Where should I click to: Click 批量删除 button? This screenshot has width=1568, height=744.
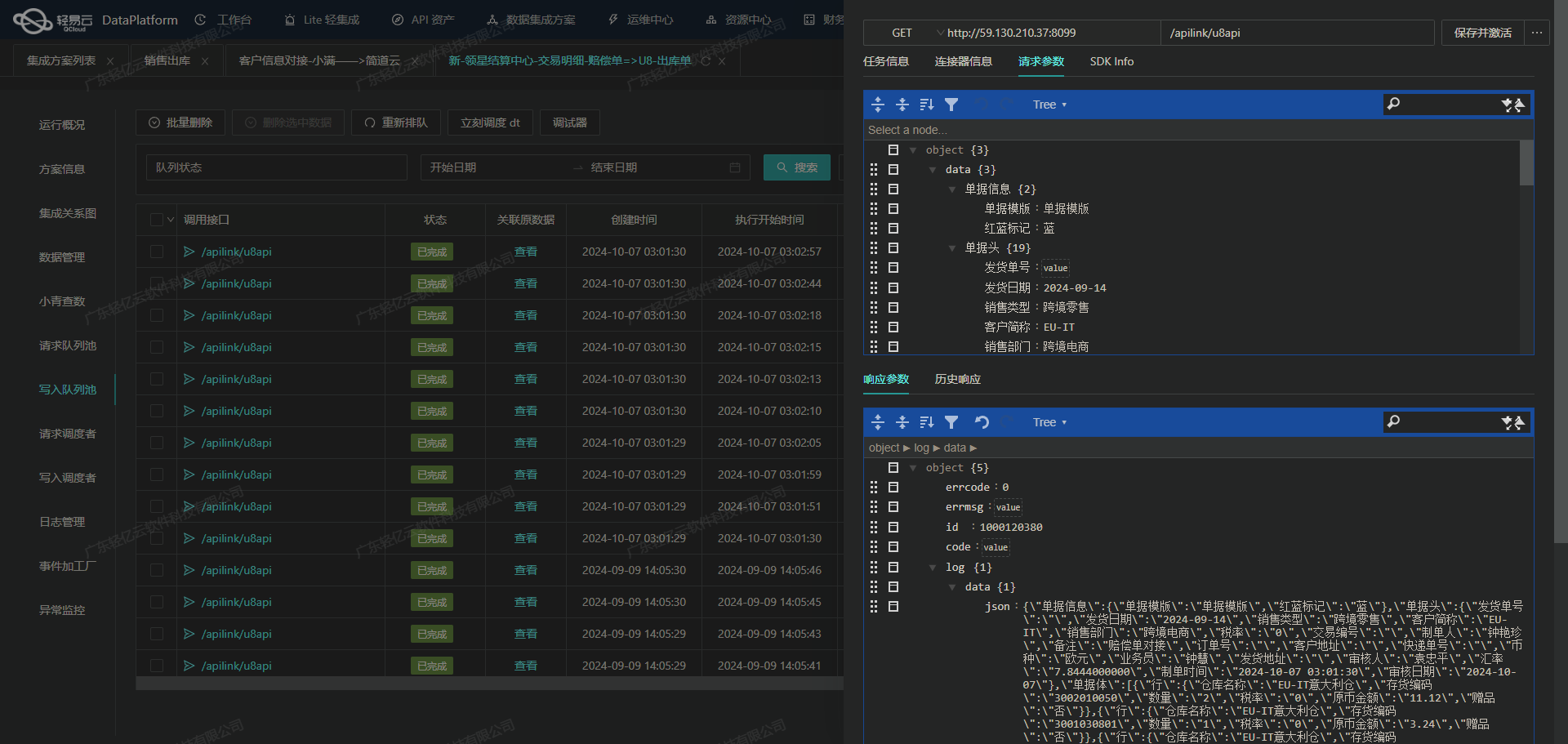[x=180, y=123]
